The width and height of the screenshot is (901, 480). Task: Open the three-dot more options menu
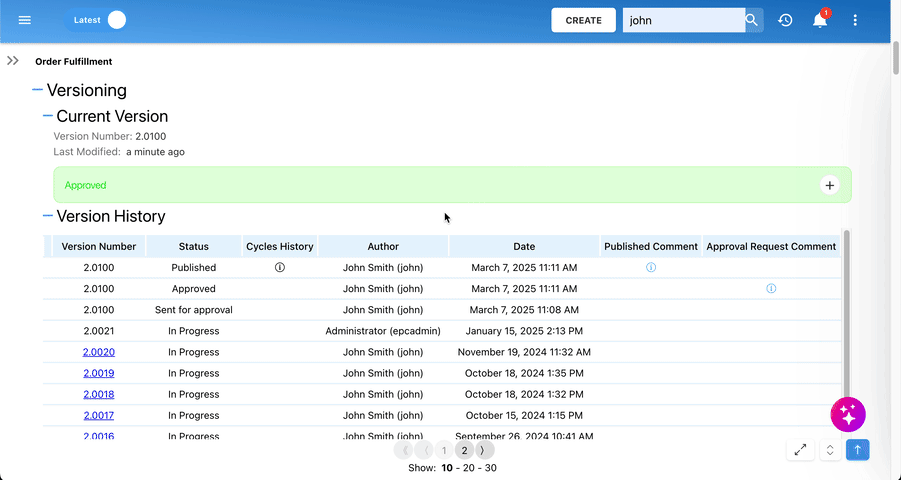855,20
